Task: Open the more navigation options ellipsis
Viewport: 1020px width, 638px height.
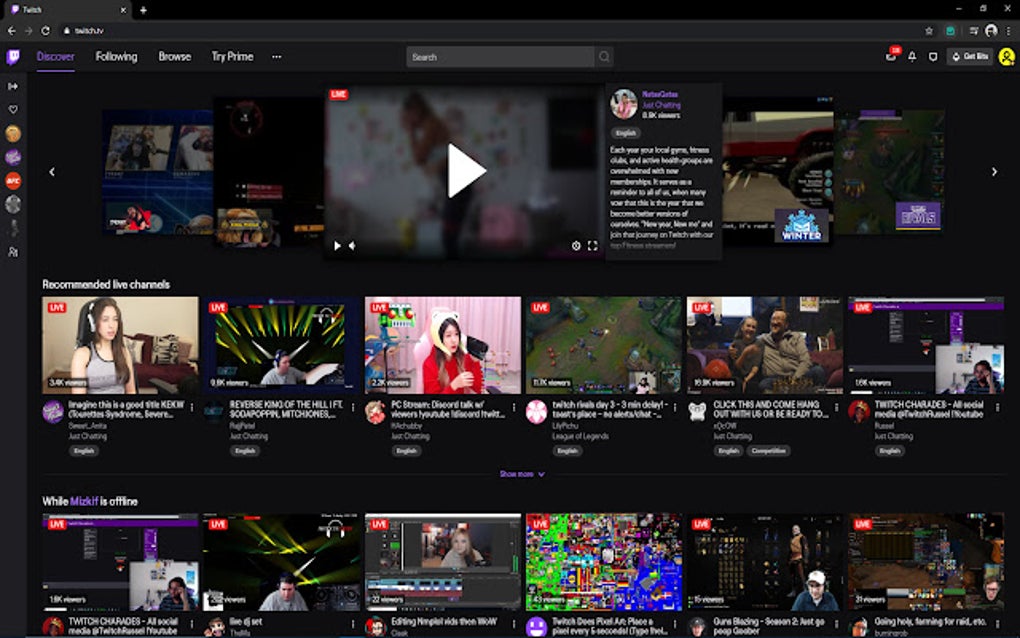Action: pos(277,57)
